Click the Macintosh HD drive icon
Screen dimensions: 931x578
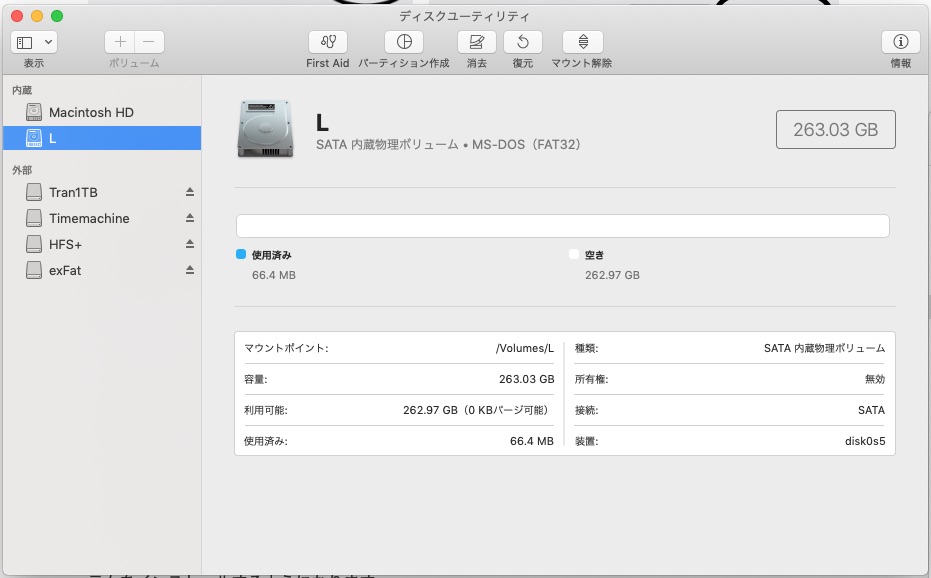pos(34,112)
